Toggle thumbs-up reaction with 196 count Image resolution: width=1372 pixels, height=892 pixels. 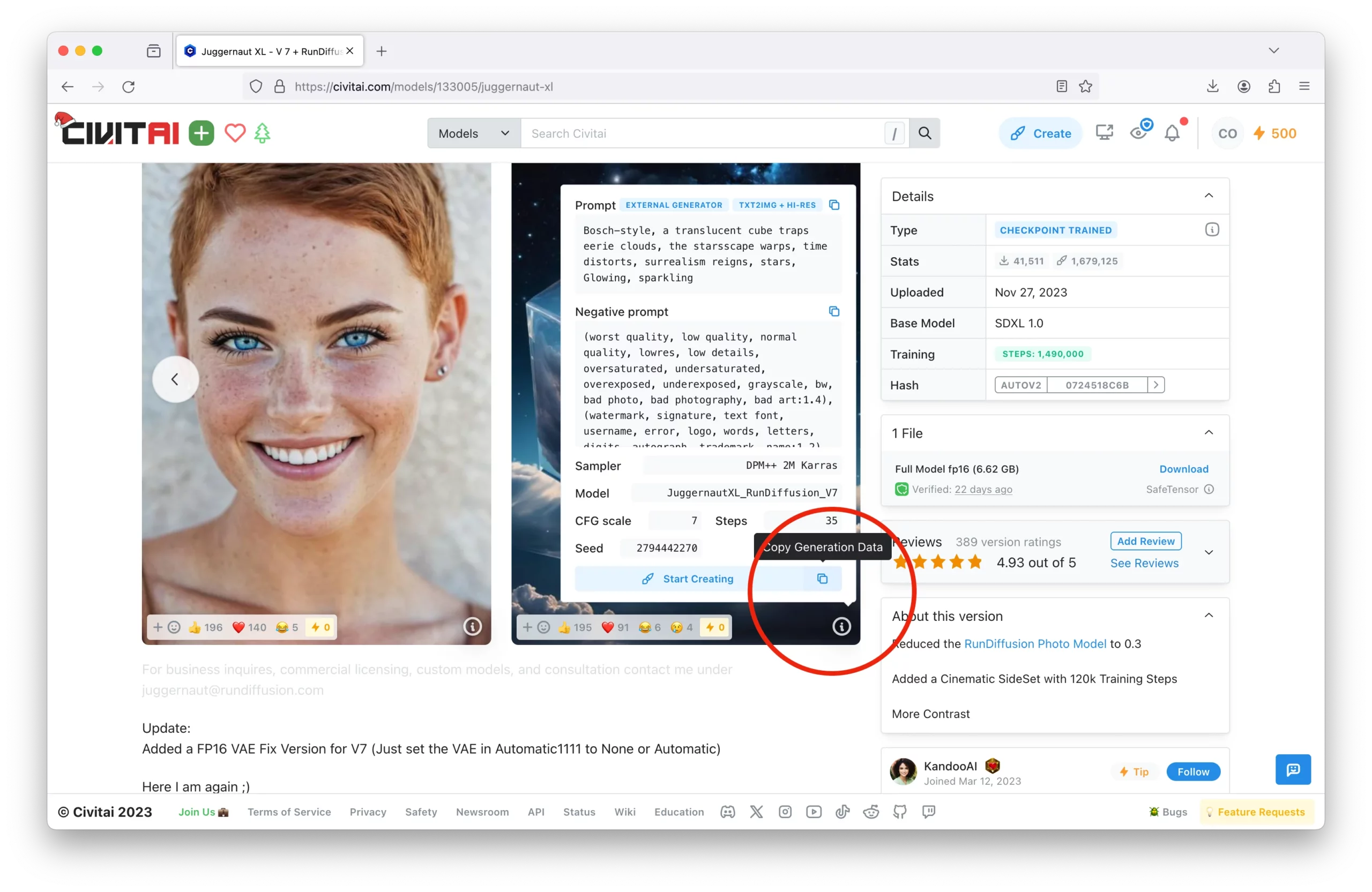[x=205, y=627]
